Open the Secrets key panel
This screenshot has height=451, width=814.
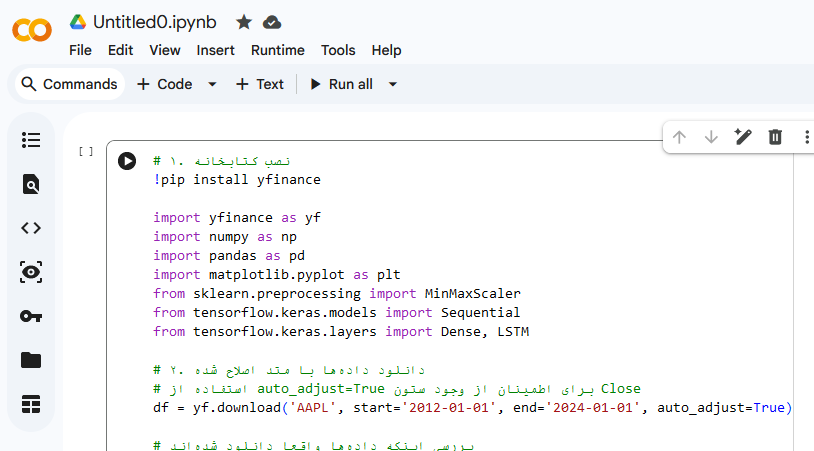(31, 316)
